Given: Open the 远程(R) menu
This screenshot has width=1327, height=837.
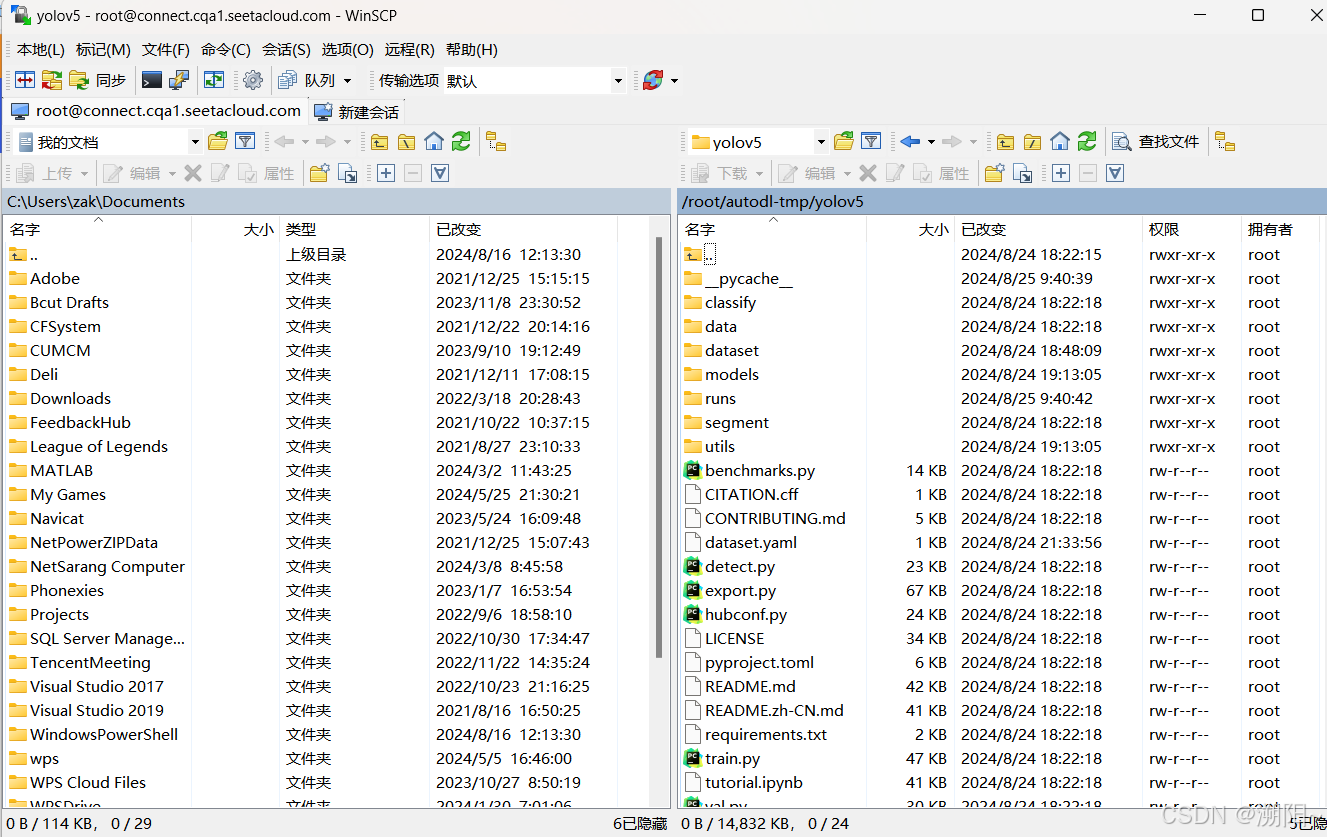Looking at the screenshot, I should point(410,49).
